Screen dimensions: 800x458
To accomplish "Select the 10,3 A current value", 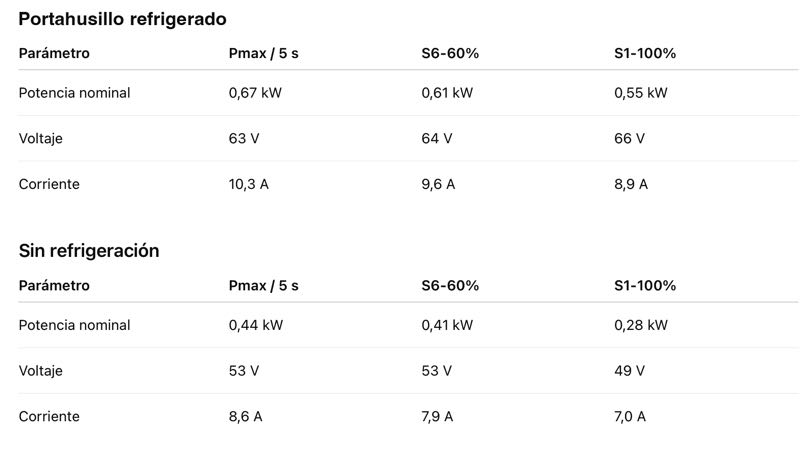I will 249,184.
